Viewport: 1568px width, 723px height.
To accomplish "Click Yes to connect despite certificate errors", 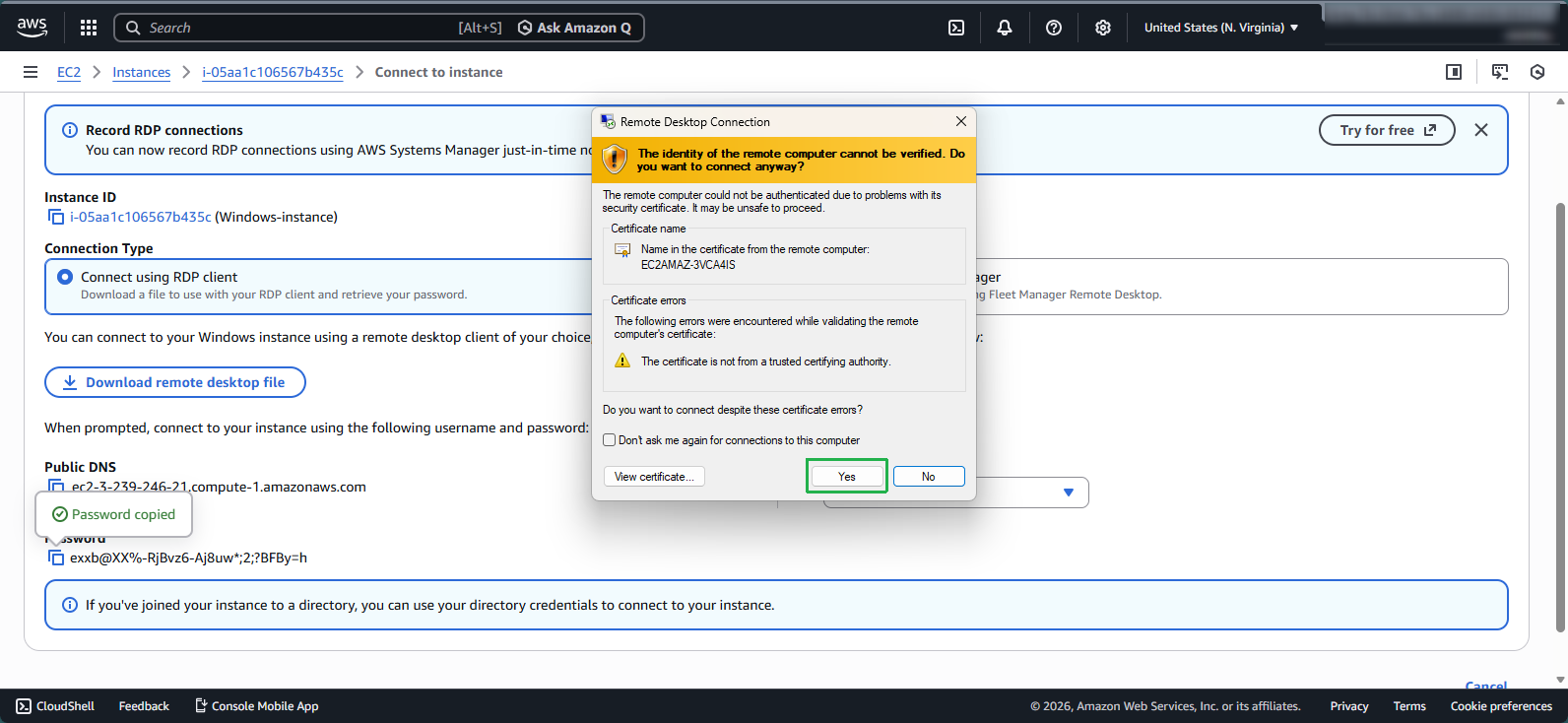I will pos(847,476).
